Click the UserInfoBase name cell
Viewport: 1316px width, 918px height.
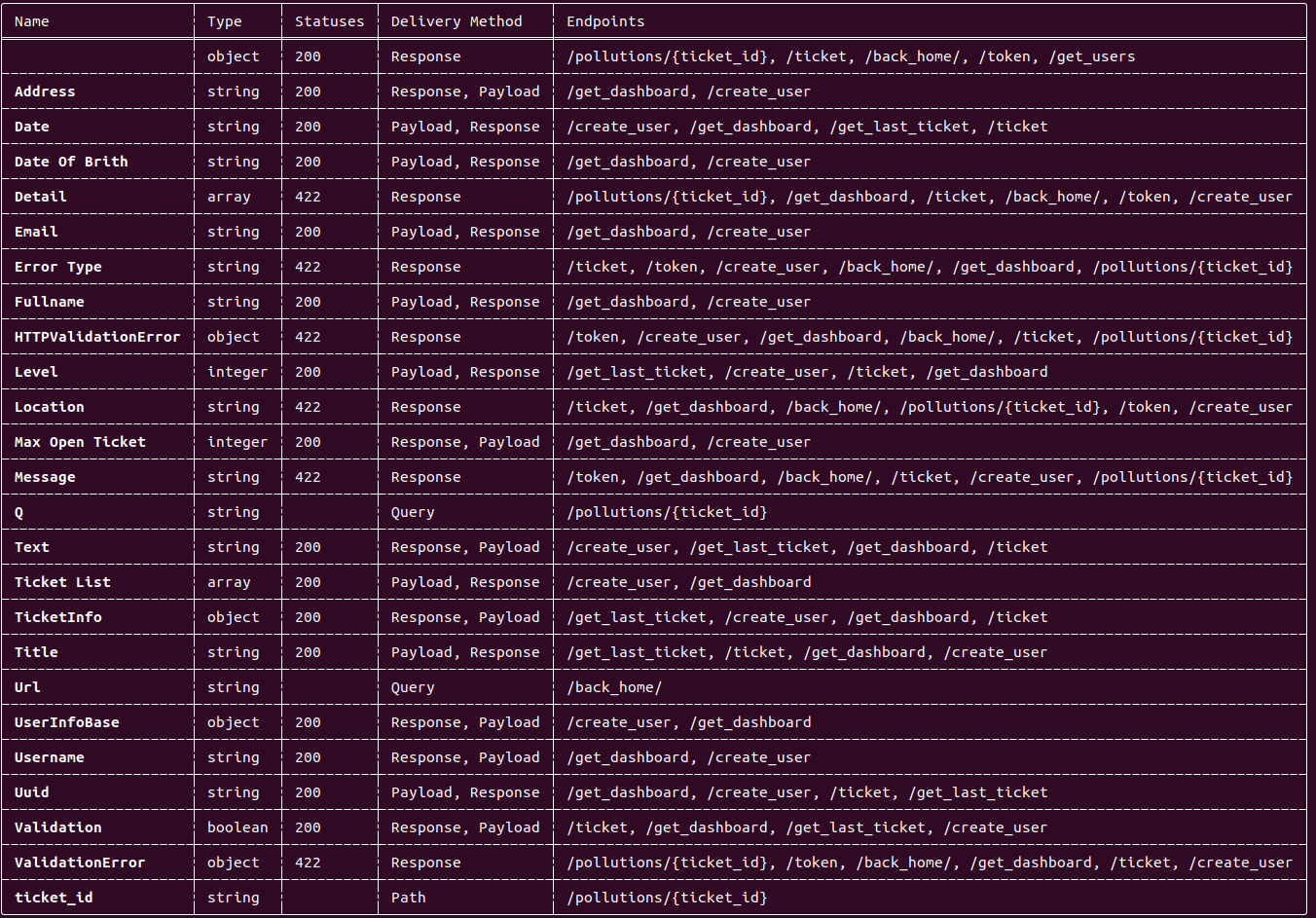coord(67,722)
